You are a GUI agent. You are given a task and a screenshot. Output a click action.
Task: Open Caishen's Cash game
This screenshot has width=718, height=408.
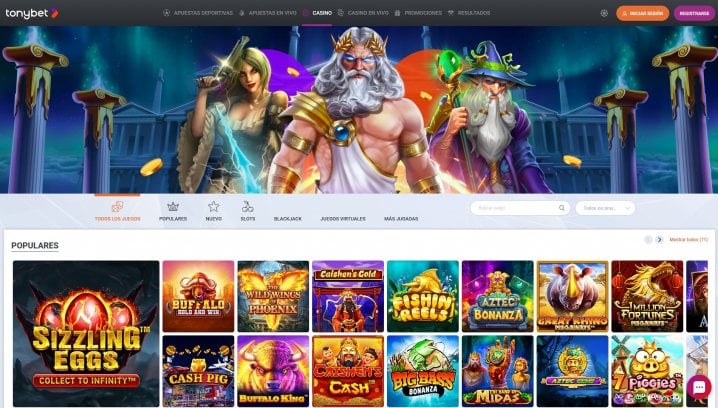point(348,371)
